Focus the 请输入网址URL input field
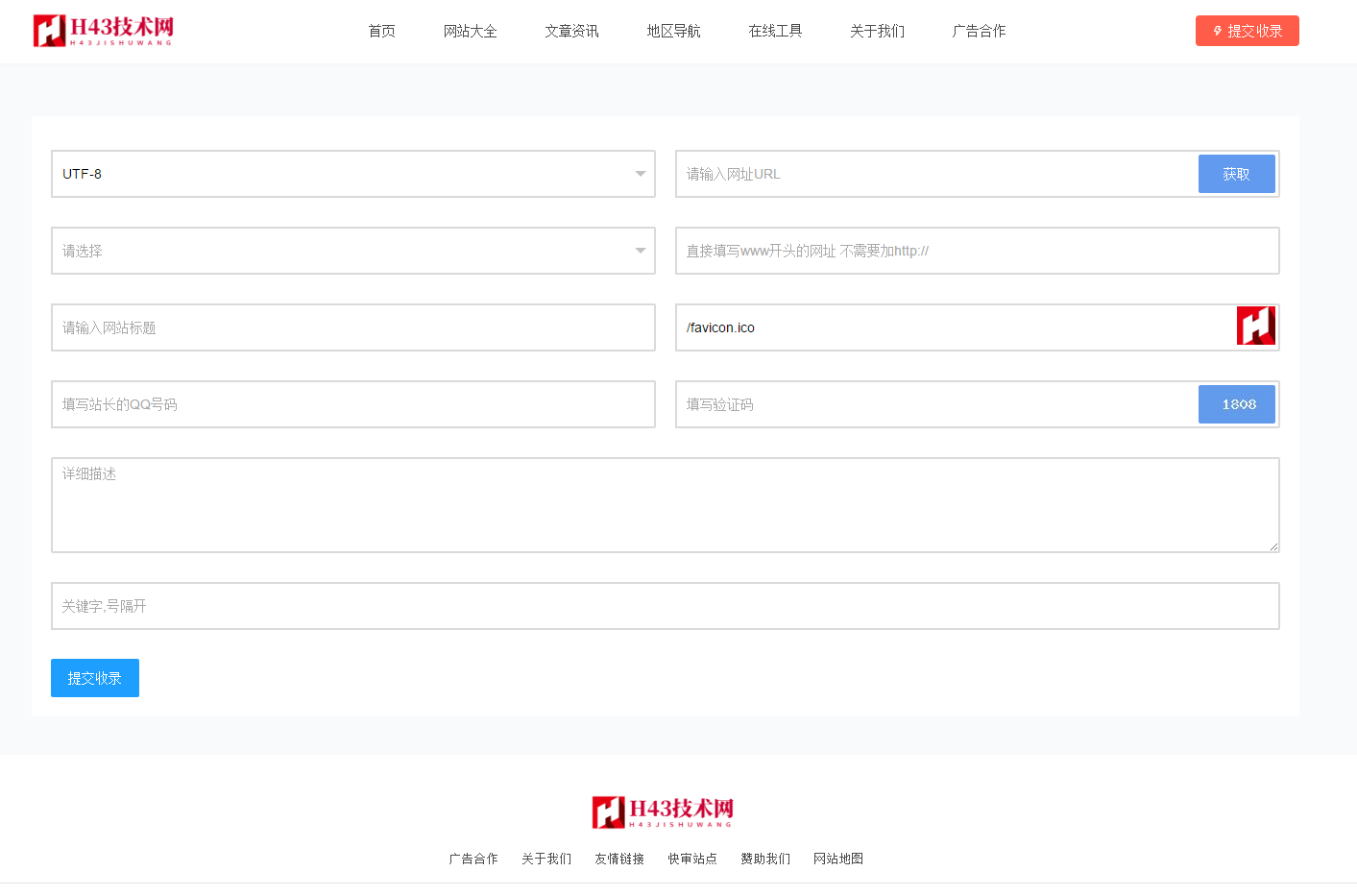The height and width of the screenshot is (896, 1357). (936, 174)
